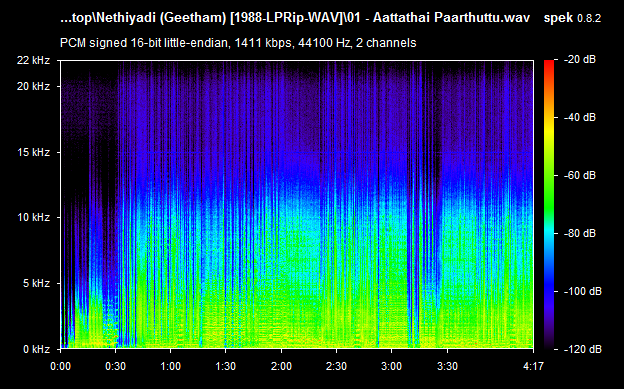This screenshot has width=624, height=389.
Task: Click the '-120 dB' legend label
Action: [x=583, y=350]
